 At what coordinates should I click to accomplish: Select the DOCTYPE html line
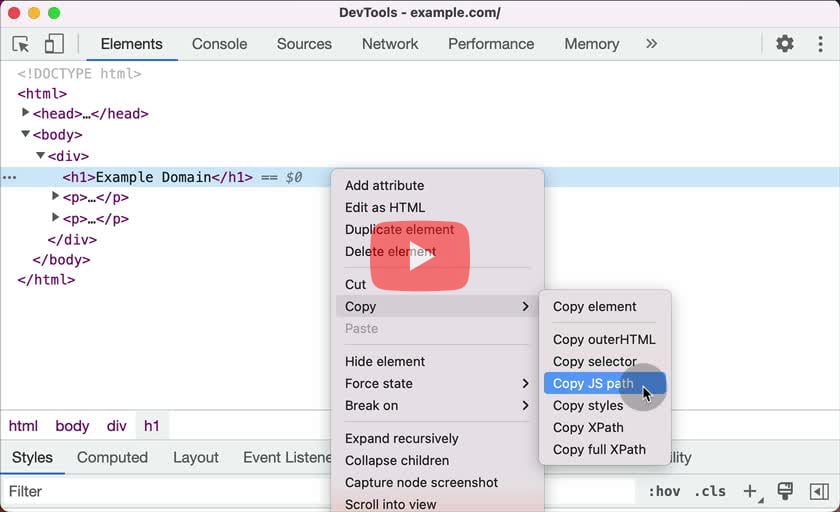tap(79, 73)
